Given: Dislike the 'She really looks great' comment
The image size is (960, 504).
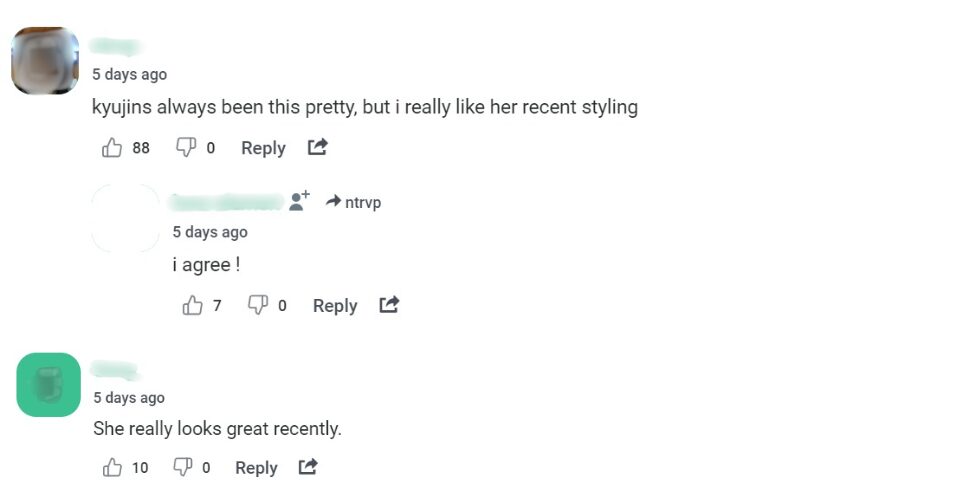Looking at the screenshot, I should click(183, 467).
